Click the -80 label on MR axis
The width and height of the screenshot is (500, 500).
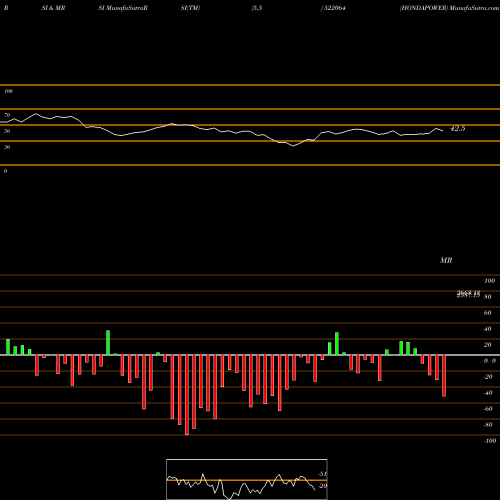coord(488,425)
